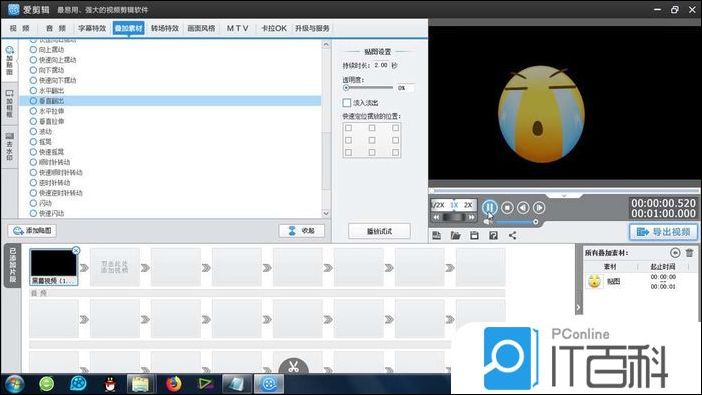
Task: Set playback speed to 2X
Action: [468, 205]
